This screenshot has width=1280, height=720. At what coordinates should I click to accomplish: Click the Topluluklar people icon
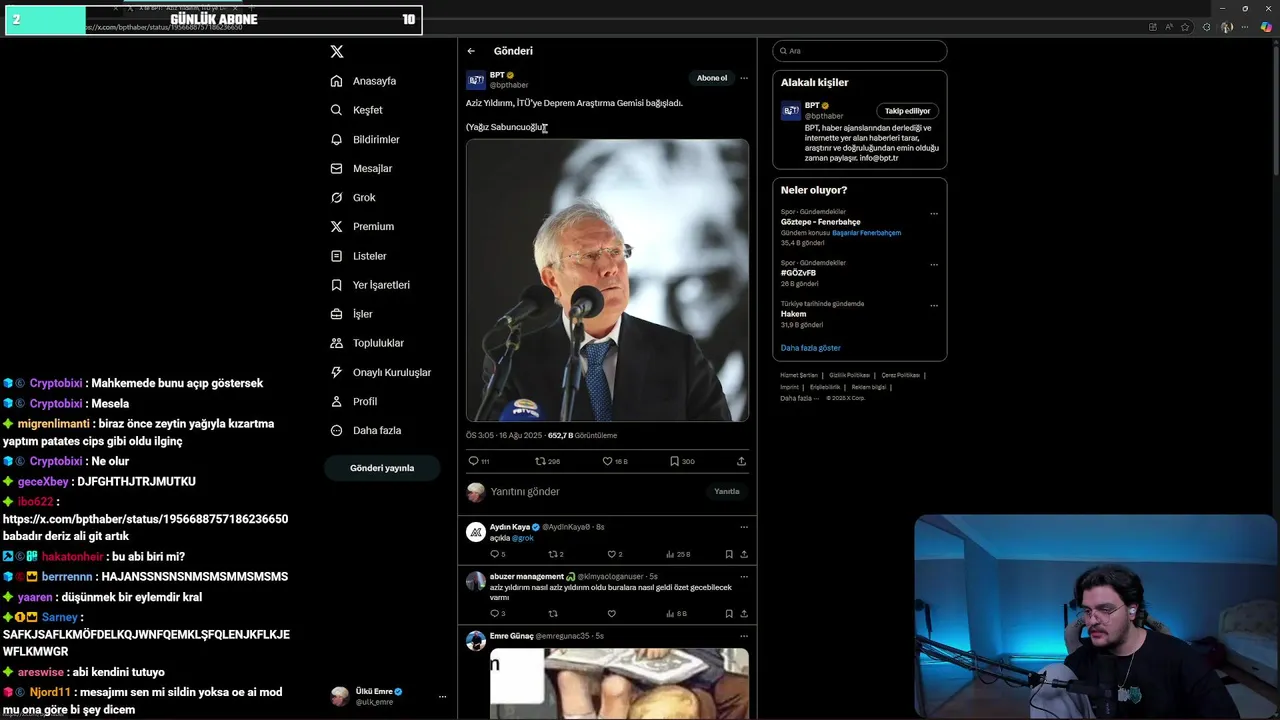click(x=336, y=343)
